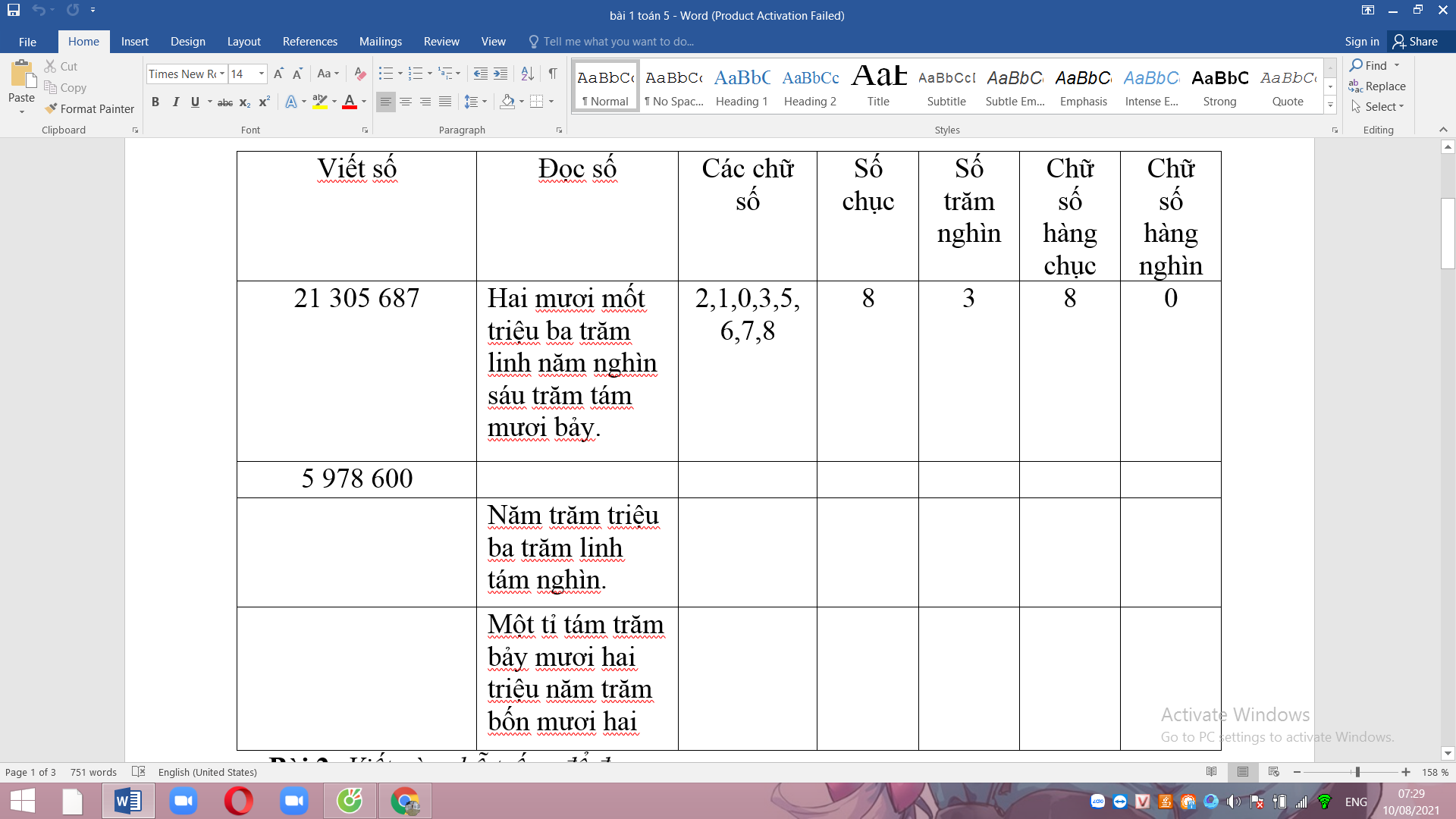
Task: Click Clear All Formatting icon
Action: (x=359, y=74)
